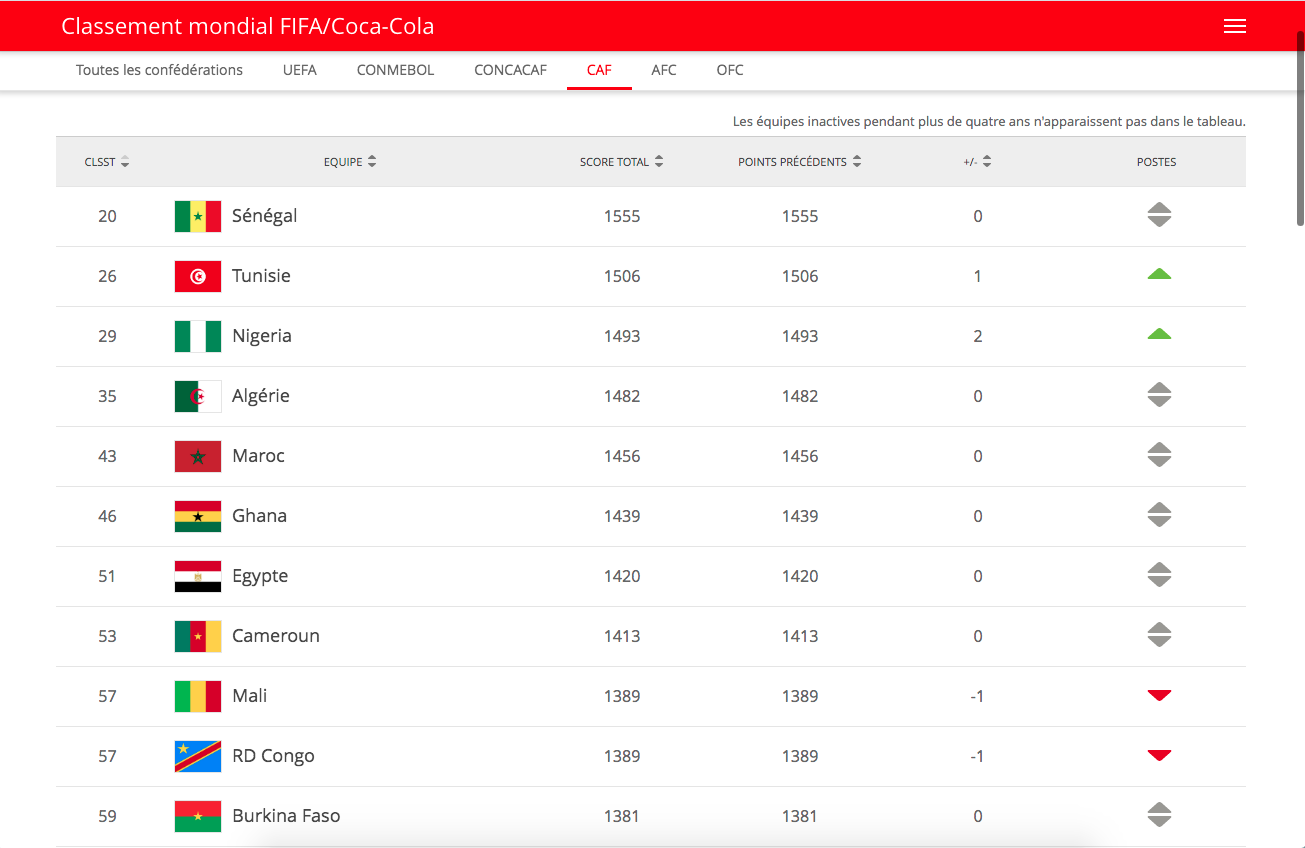
Task: Click the inactive teams notice text
Action: click(989, 122)
